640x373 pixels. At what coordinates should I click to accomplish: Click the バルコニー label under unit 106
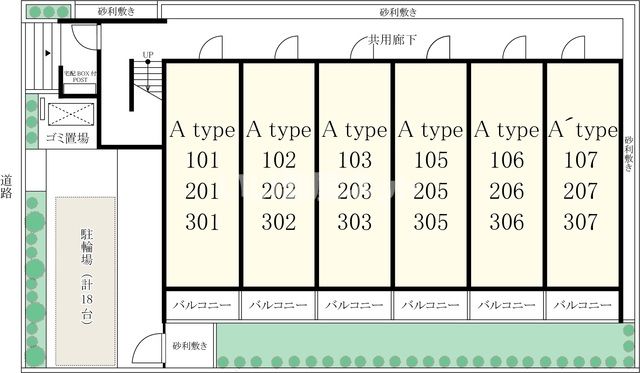tap(507, 305)
